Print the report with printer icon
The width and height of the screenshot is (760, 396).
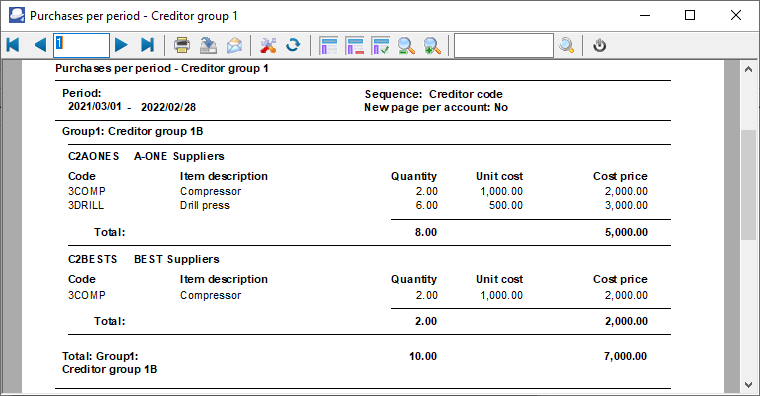point(182,45)
